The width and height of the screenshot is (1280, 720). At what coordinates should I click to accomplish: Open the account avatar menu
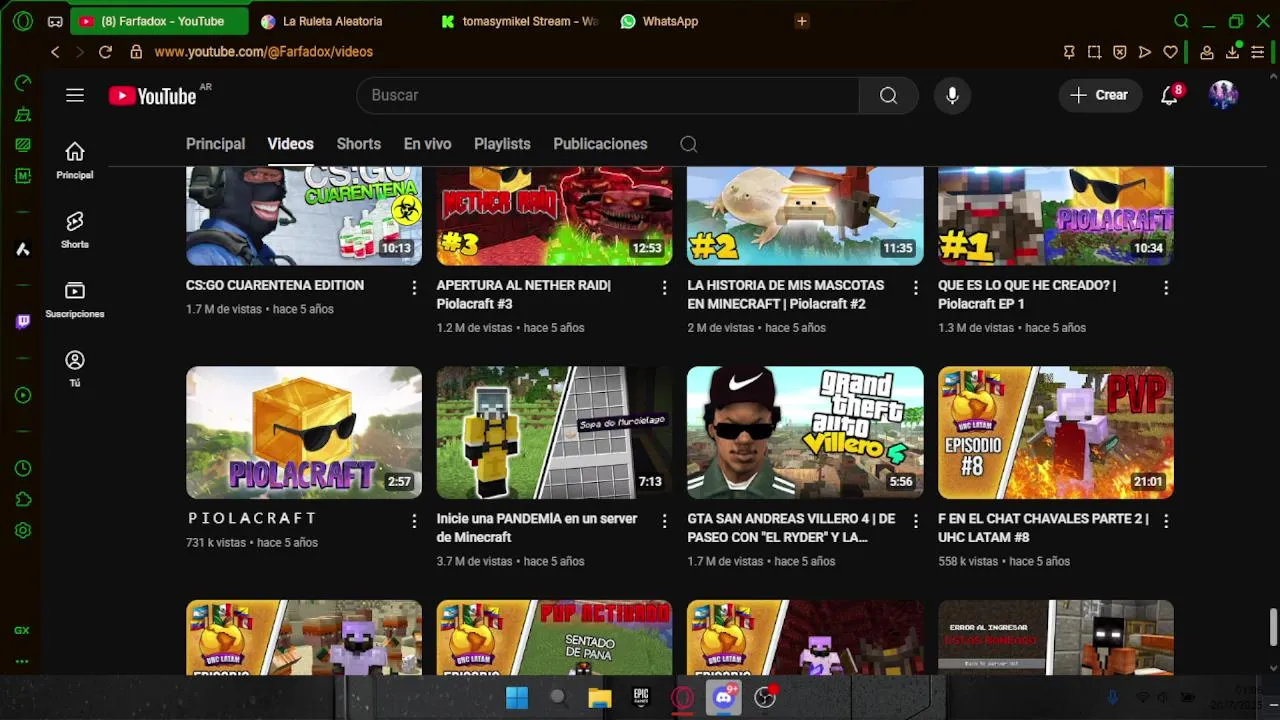click(1223, 95)
